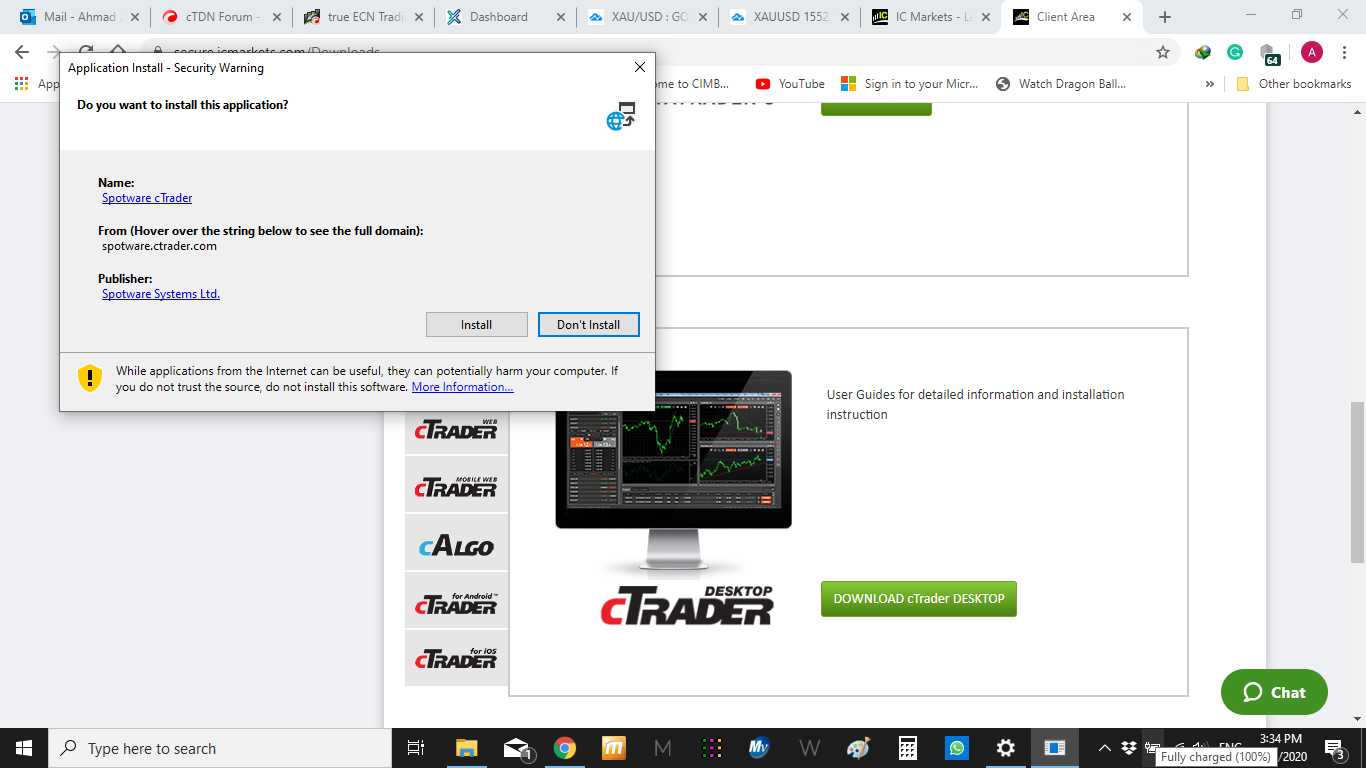
Task: Open the Windows Start menu
Action: pos(24,748)
